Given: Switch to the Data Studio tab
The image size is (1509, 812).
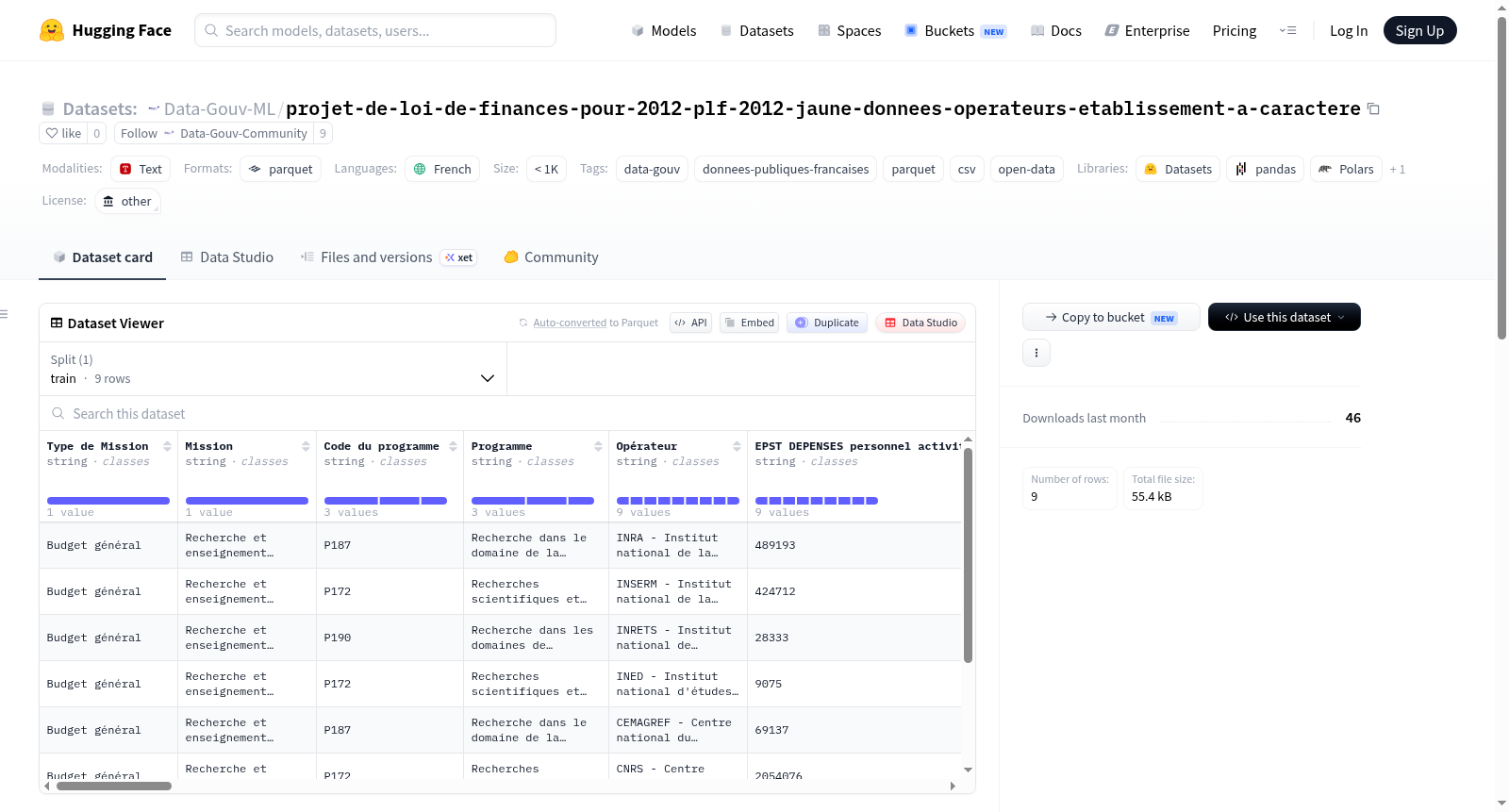Looking at the screenshot, I should (226, 257).
